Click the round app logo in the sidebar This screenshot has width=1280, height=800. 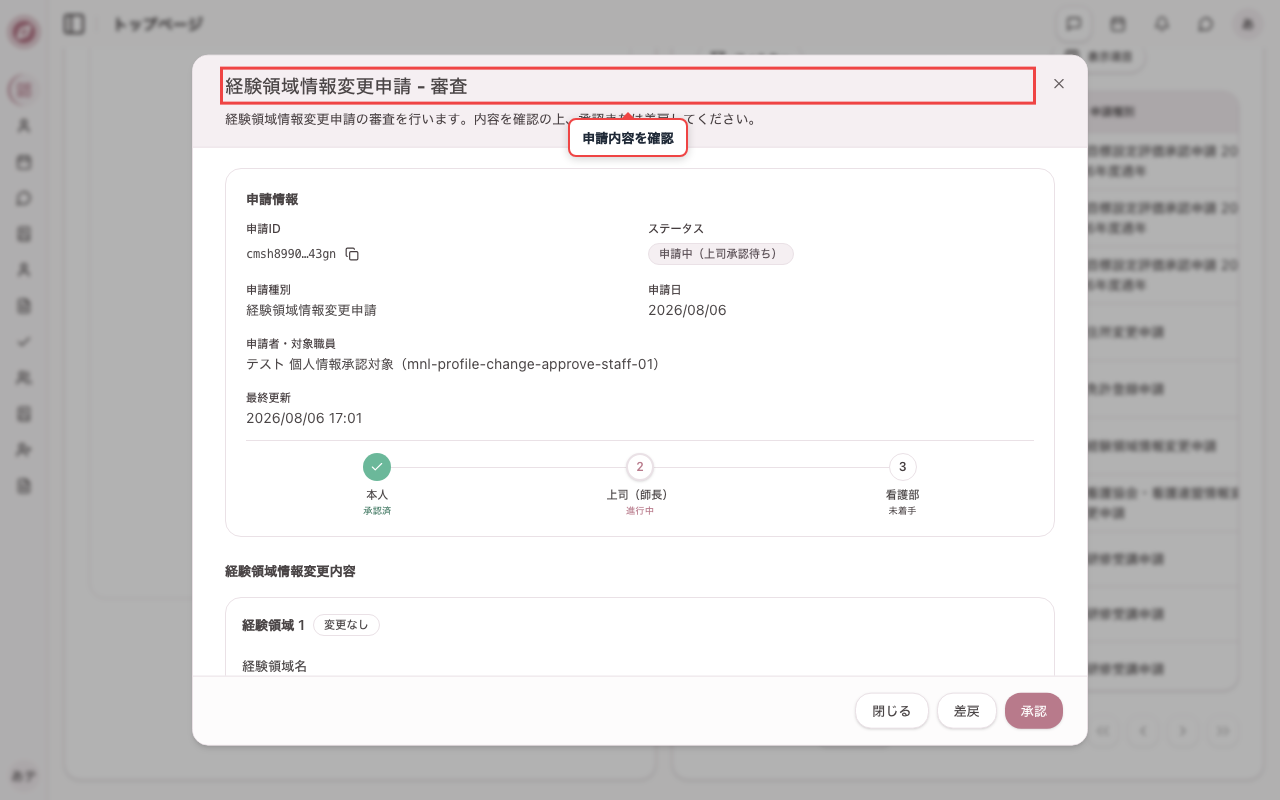click(24, 31)
